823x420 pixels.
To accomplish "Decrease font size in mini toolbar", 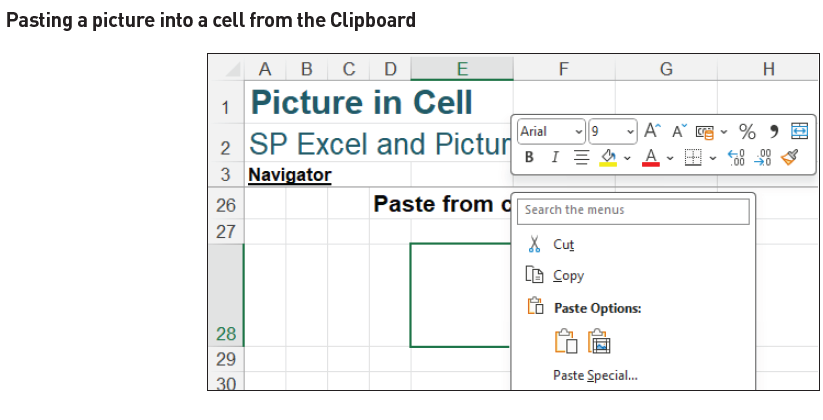I will pyautogui.click(x=679, y=131).
